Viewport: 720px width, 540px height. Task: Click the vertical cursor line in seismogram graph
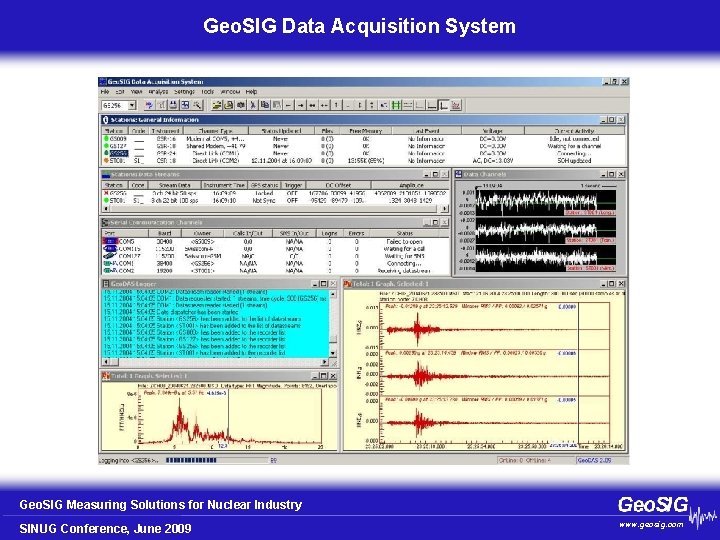(578, 372)
